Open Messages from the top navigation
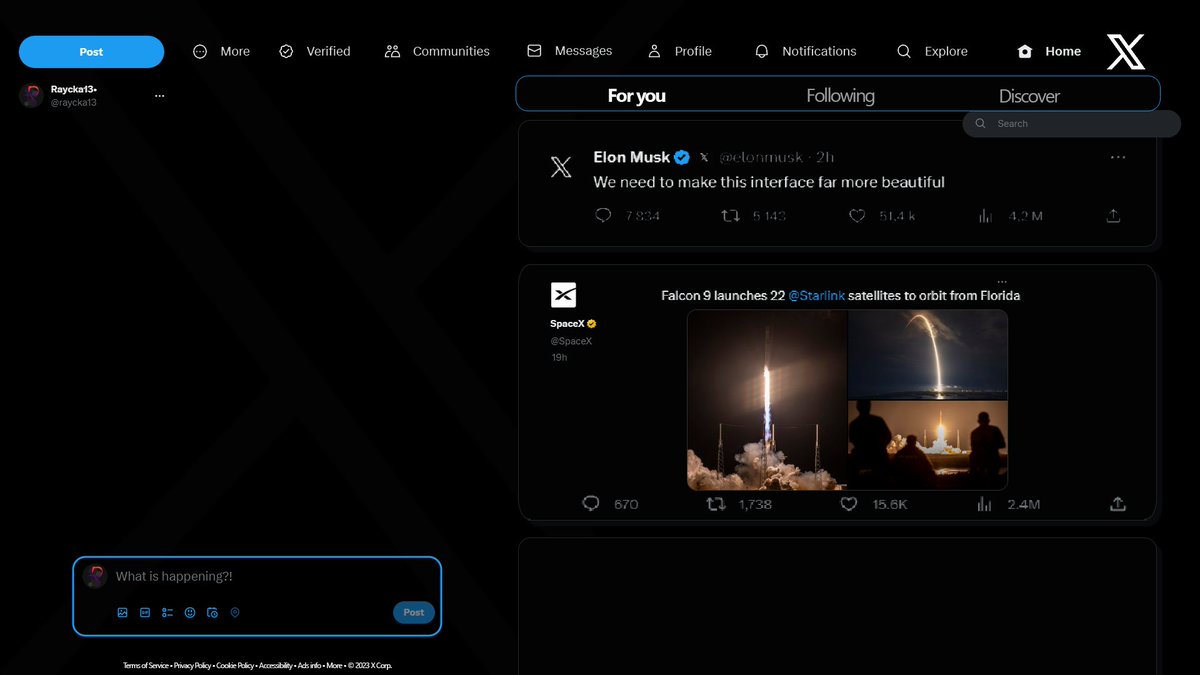Image resolution: width=1200 pixels, height=675 pixels. pos(569,51)
